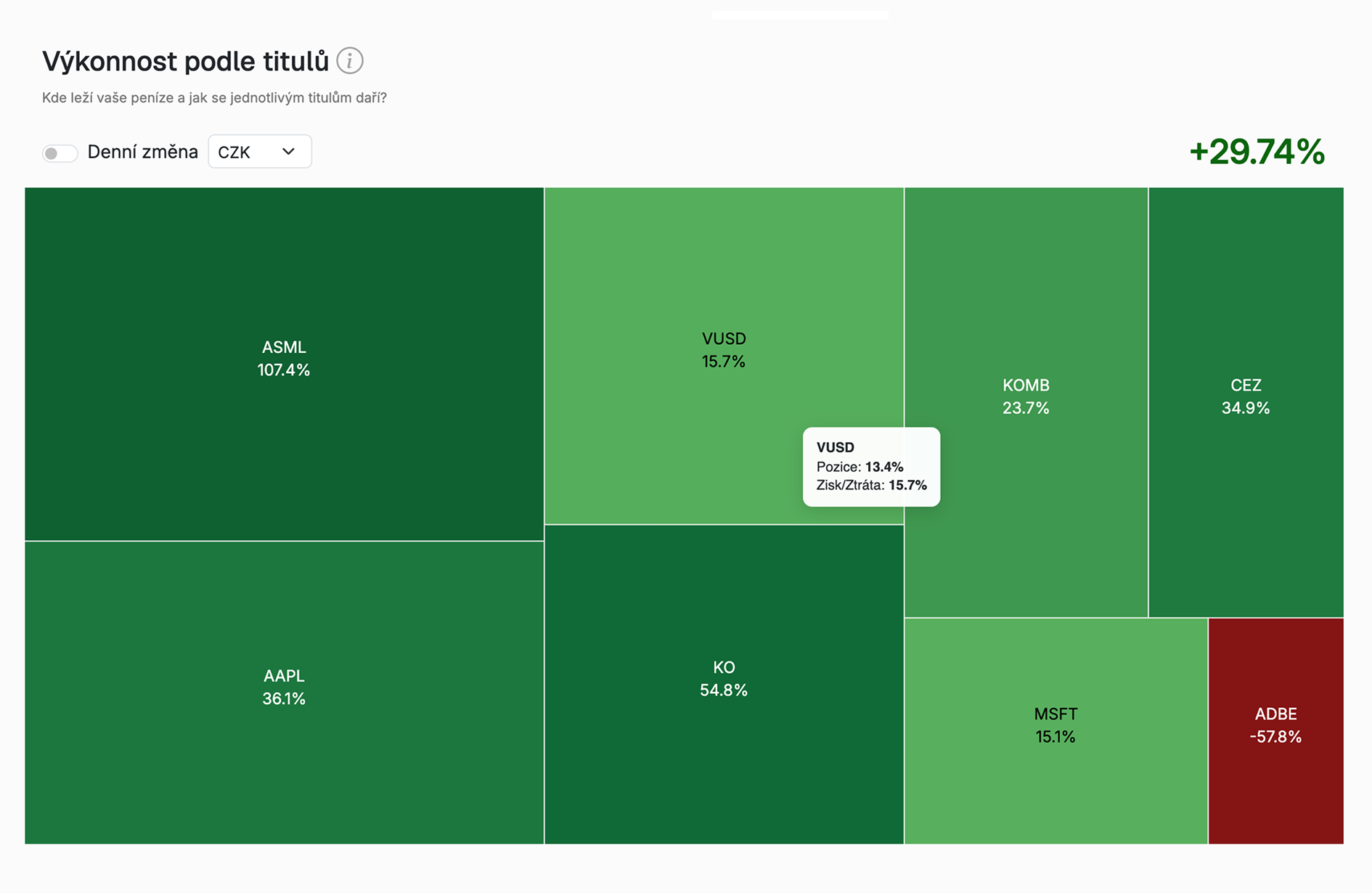The width and height of the screenshot is (1372, 893).
Task: Click the KO 54.8% tile
Action: [724, 684]
